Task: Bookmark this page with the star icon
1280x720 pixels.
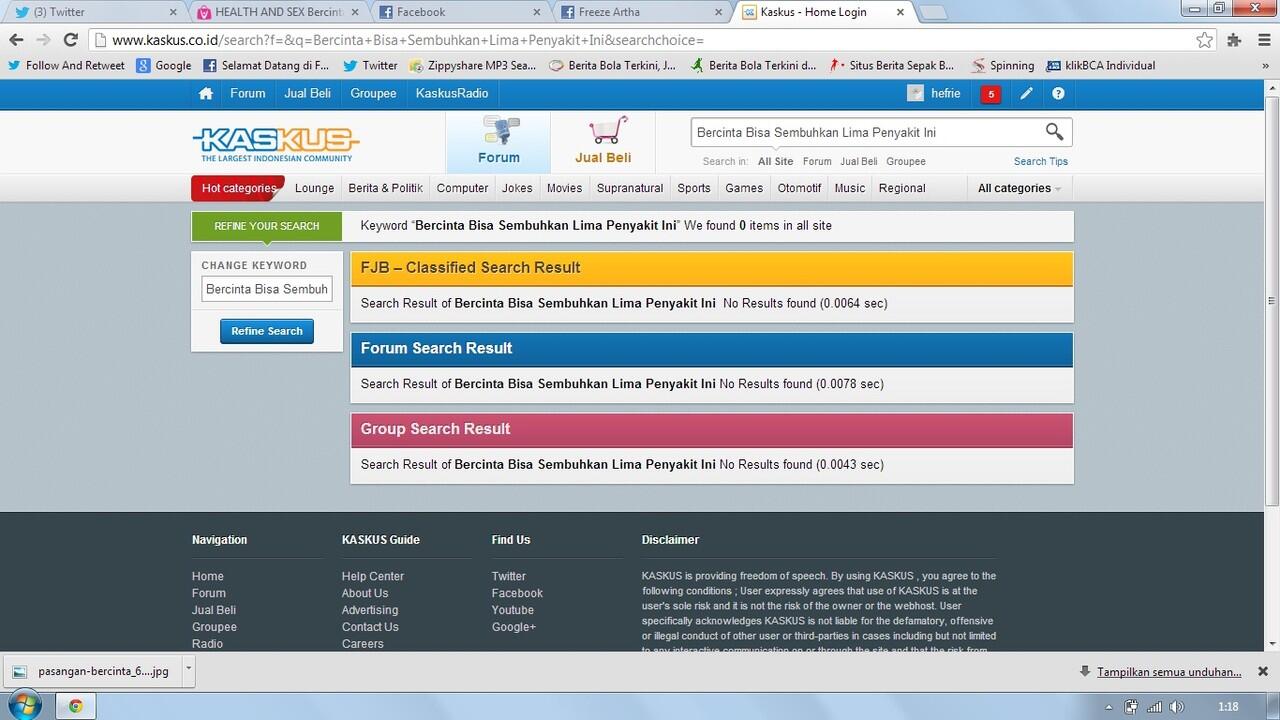Action: [1205, 40]
